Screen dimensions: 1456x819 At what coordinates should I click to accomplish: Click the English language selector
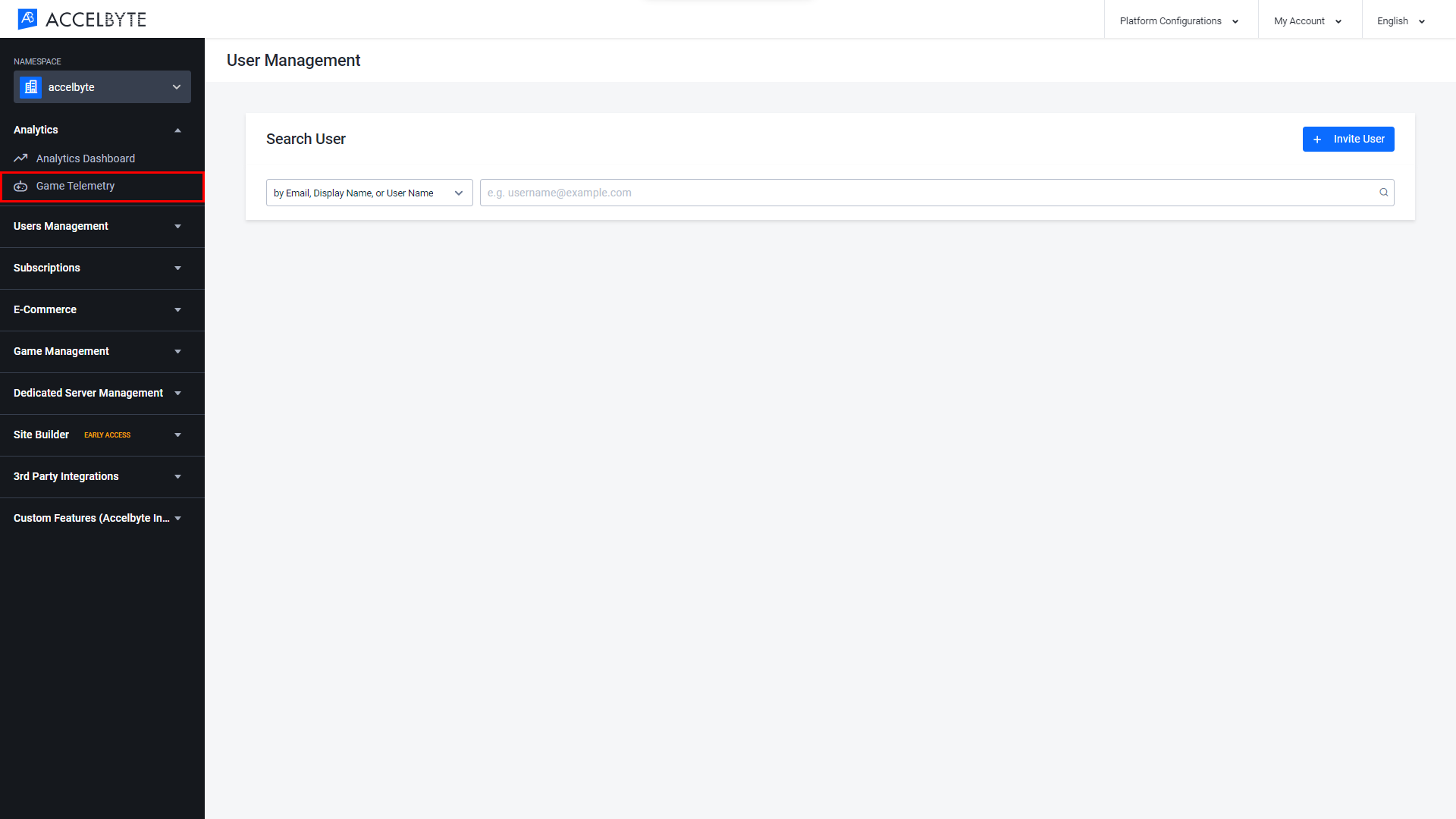[1401, 20]
